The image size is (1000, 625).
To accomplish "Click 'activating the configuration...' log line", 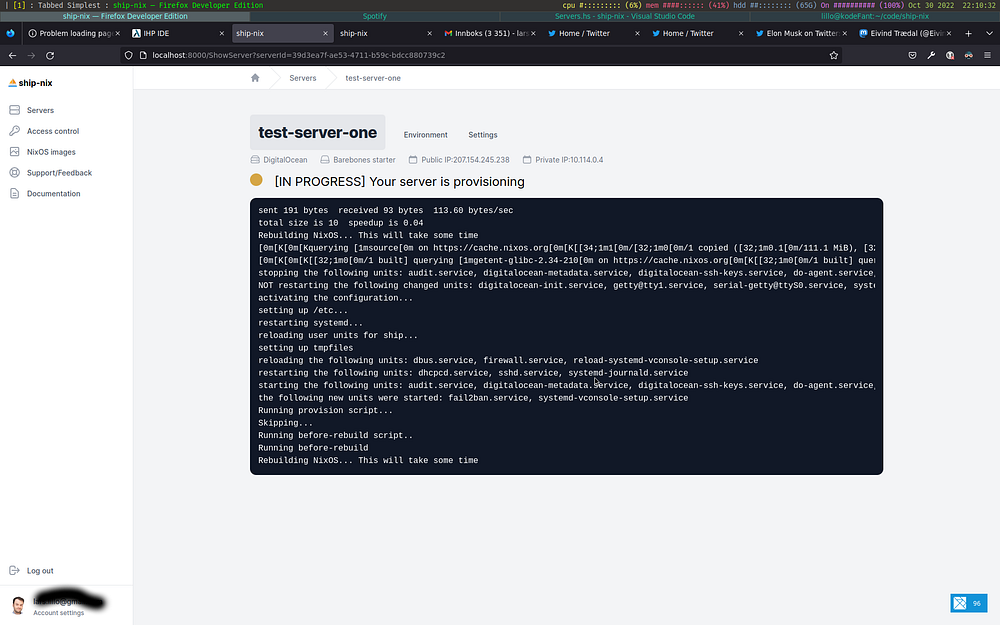I will (335, 298).
